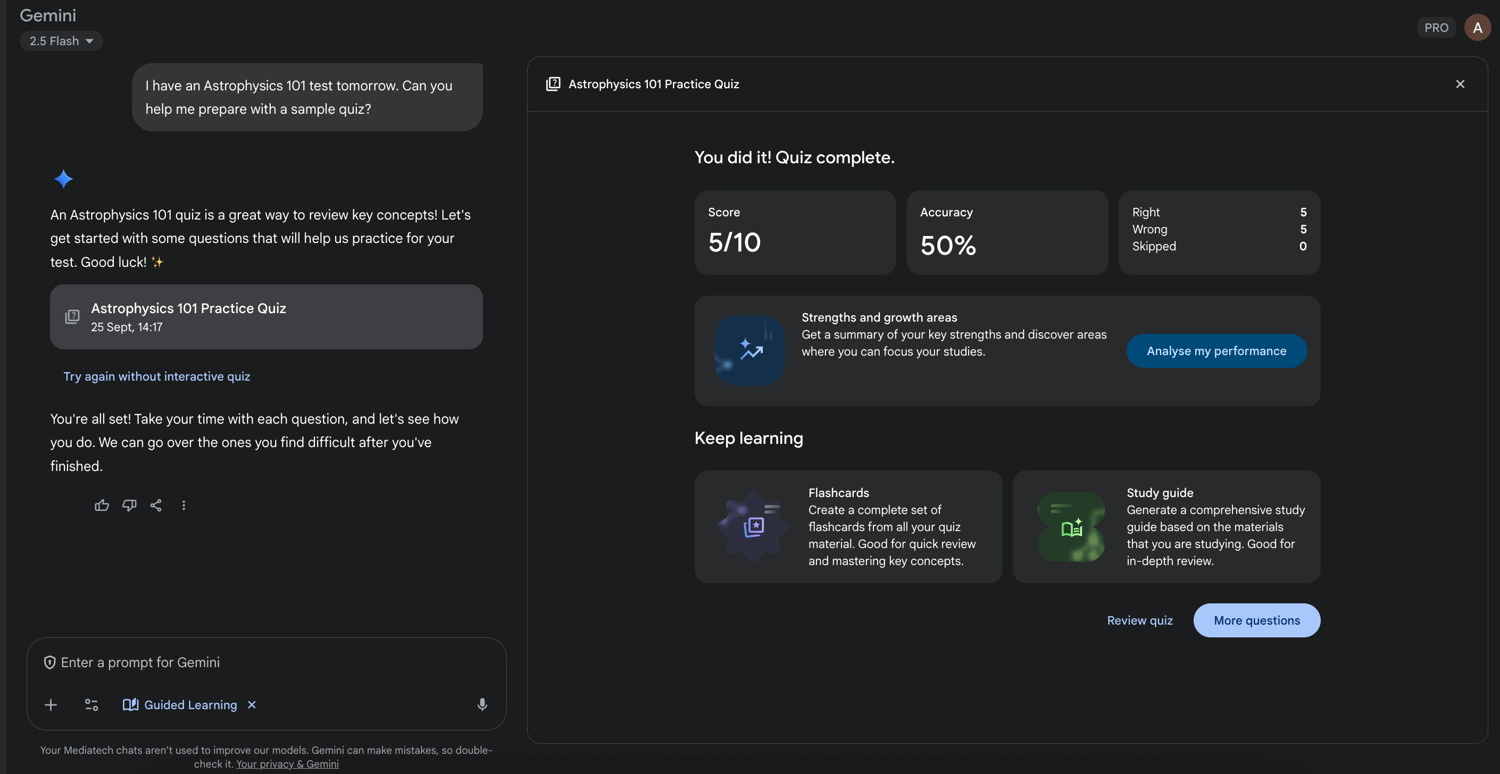Activate the microphone voice input

[x=482, y=705]
